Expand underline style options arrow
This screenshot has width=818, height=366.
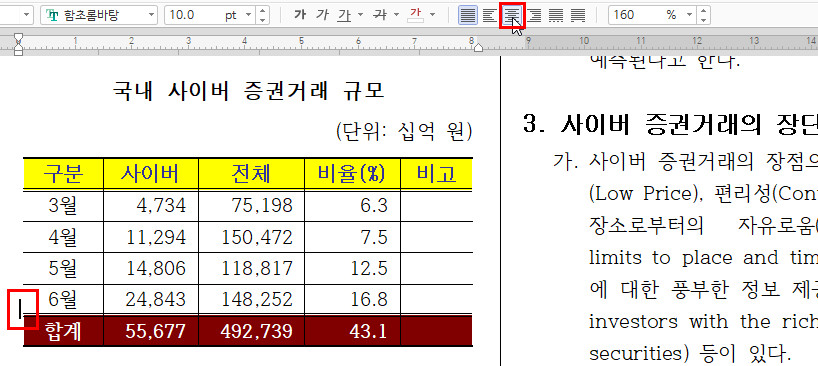(x=360, y=15)
